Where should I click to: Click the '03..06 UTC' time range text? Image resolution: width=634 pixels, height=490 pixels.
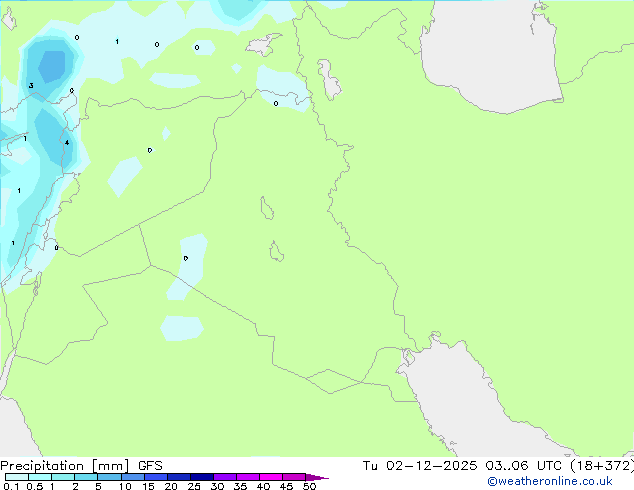(x=524, y=466)
